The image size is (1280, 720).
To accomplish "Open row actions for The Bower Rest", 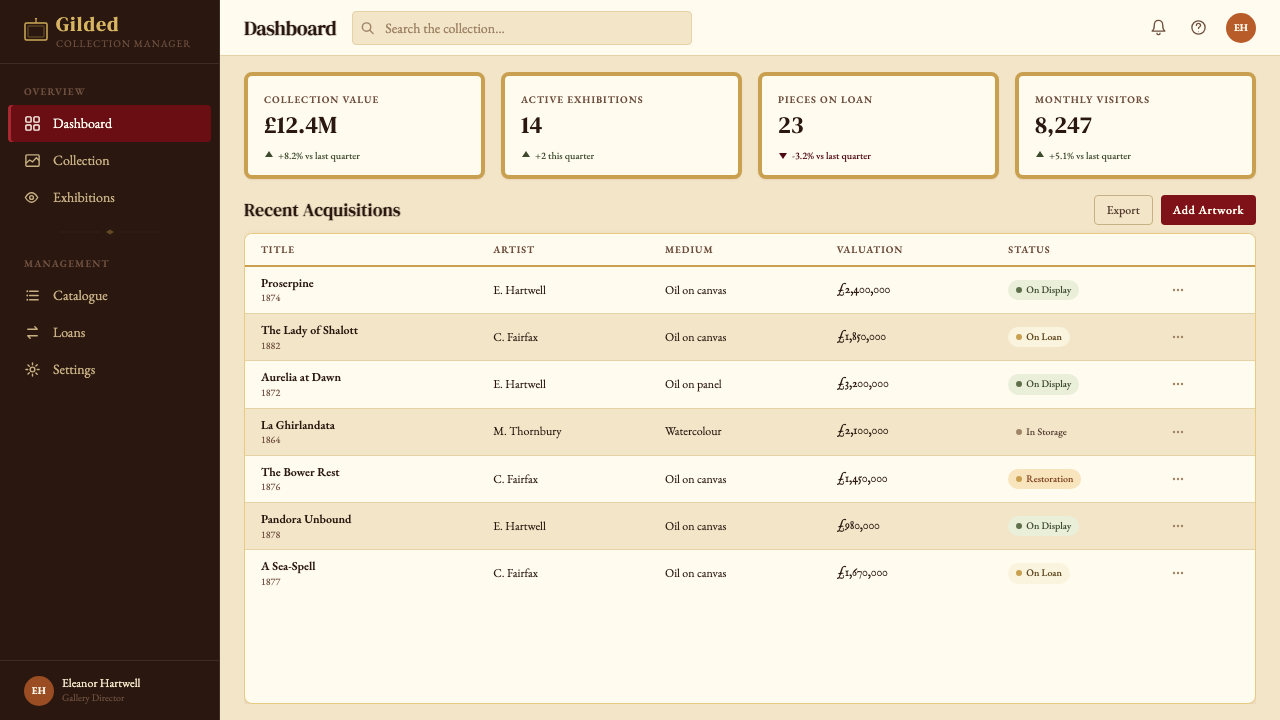I will click(1178, 479).
